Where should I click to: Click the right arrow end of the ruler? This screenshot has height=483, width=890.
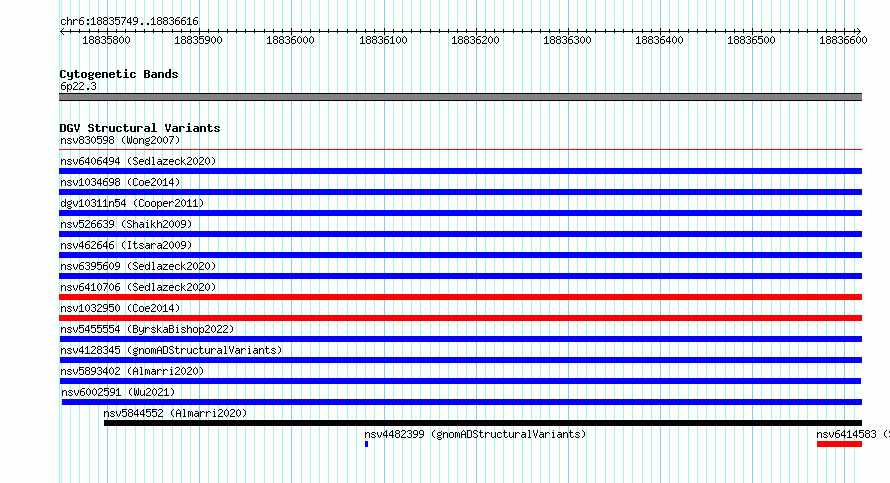pyautogui.click(x=859, y=32)
